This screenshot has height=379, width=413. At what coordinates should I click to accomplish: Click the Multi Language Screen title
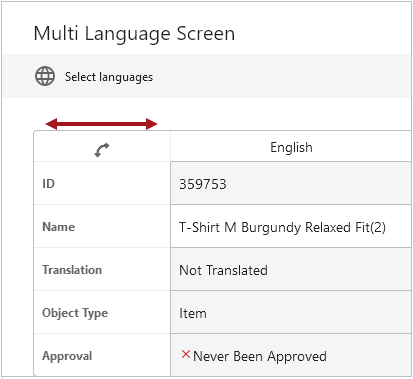(x=134, y=34)
